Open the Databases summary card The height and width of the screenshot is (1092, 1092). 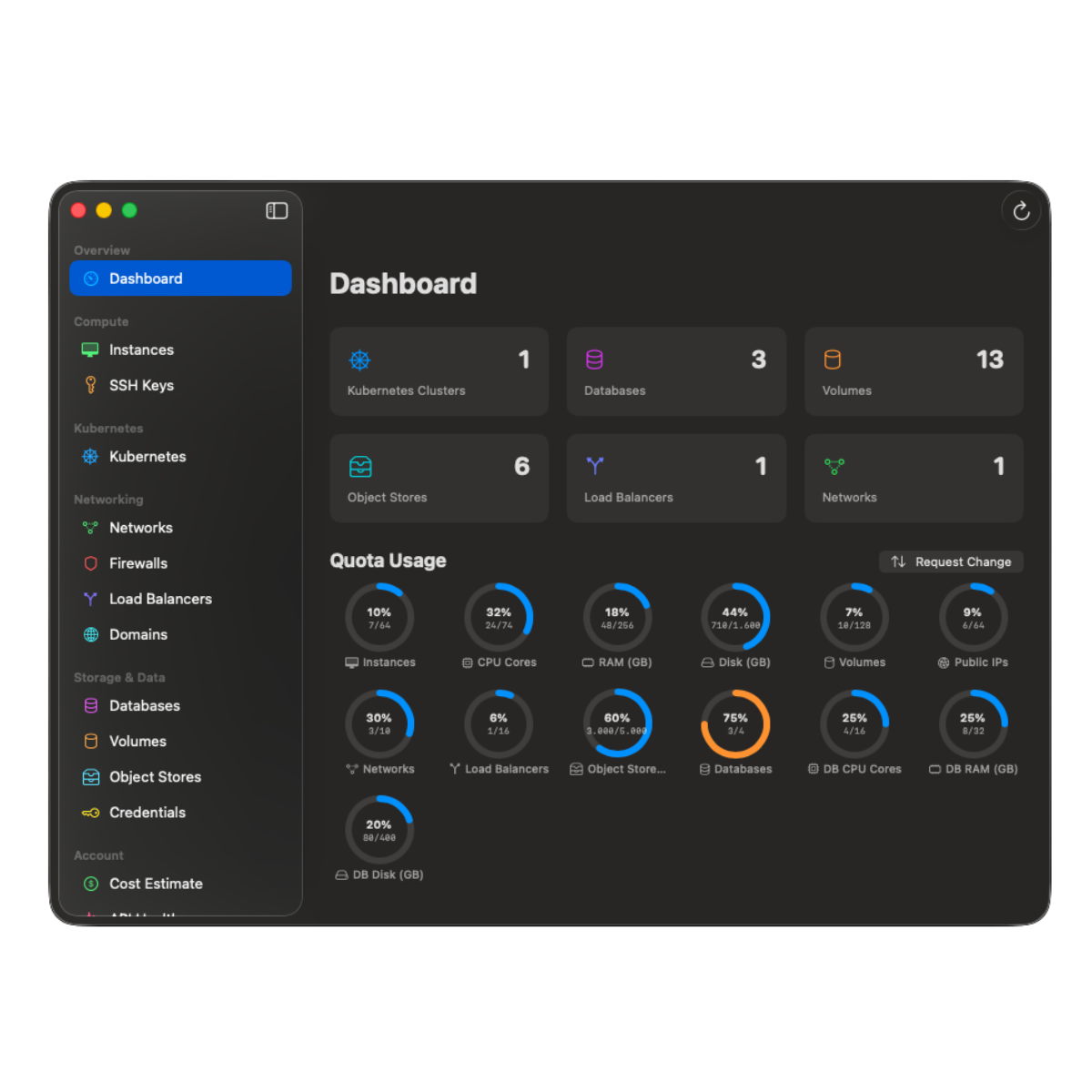click(676, 371)
